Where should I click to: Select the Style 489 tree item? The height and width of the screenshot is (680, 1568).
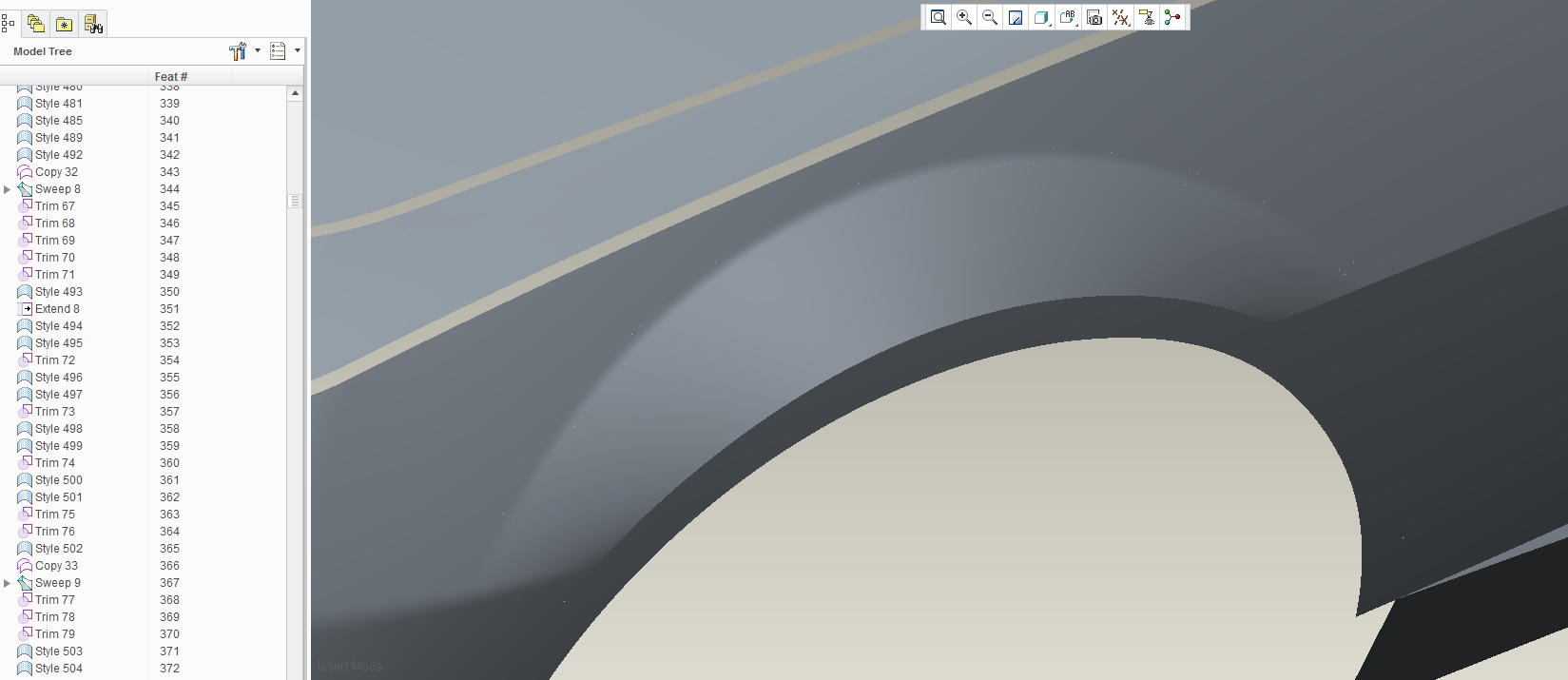[59, 138]
